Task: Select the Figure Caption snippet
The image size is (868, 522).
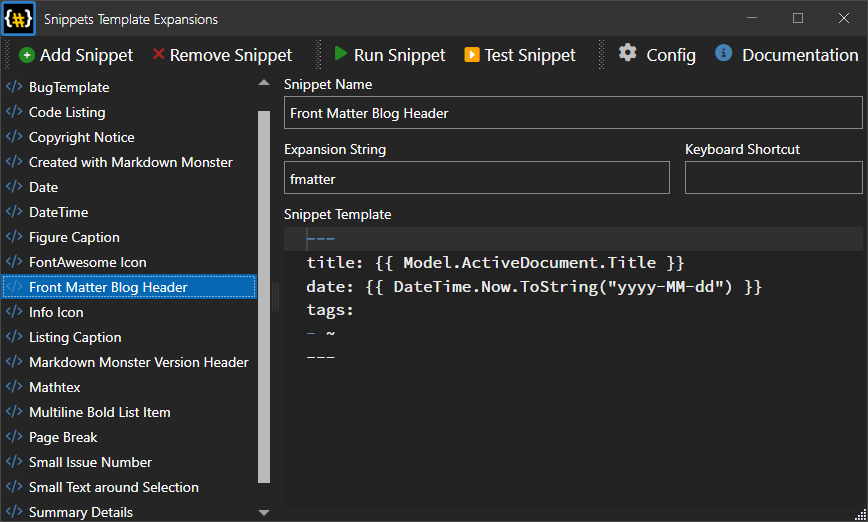Action: [74, 237]
